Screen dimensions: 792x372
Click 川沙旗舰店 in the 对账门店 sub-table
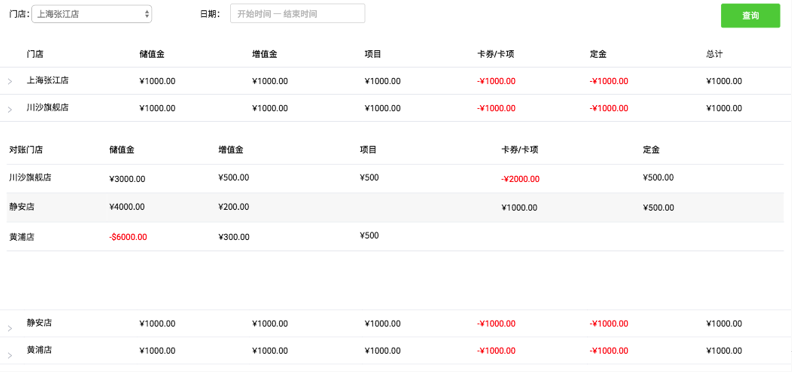tap(30, 177)
